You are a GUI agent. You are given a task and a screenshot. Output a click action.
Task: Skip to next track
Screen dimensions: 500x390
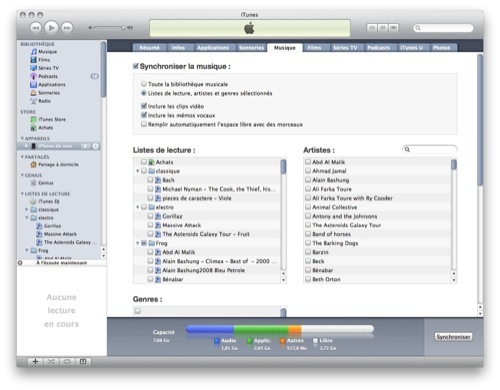pyautogui.click(x=67, y=28)
